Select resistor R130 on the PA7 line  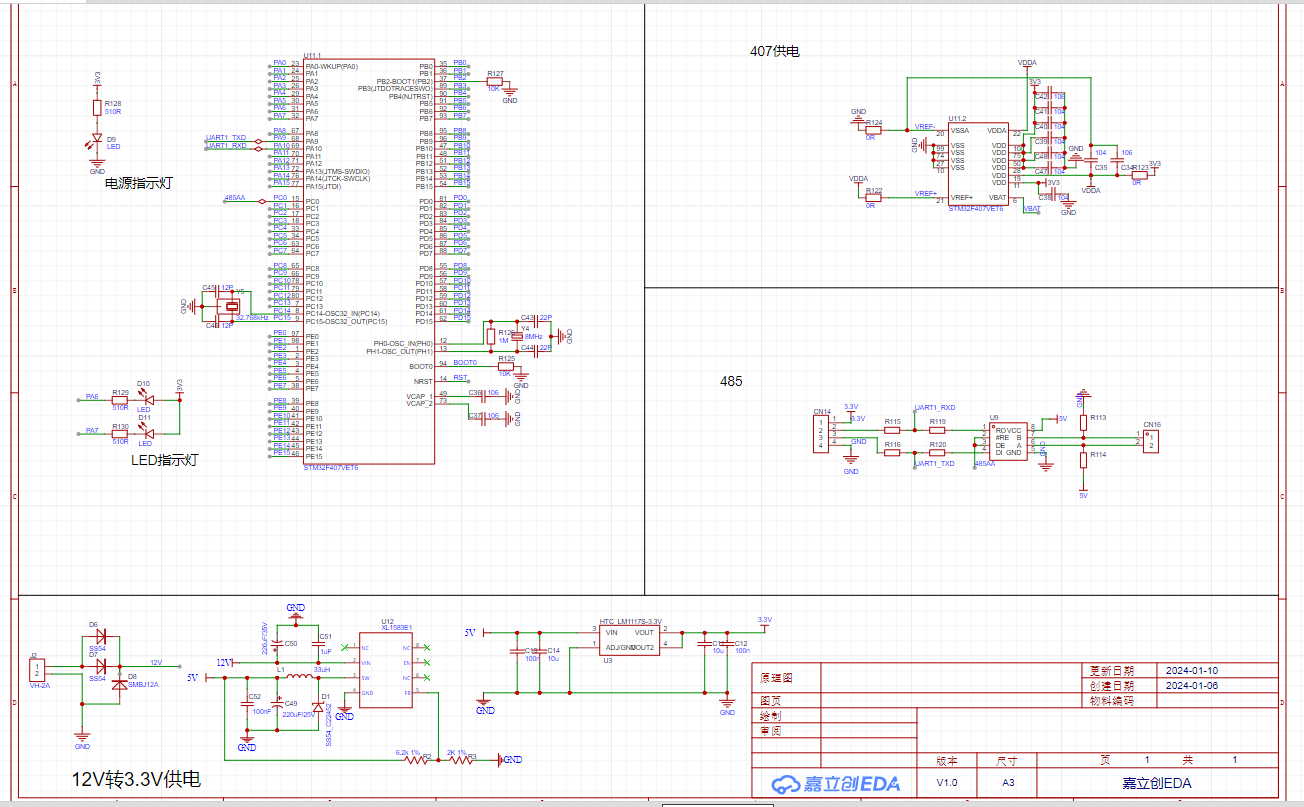[120, 433]
